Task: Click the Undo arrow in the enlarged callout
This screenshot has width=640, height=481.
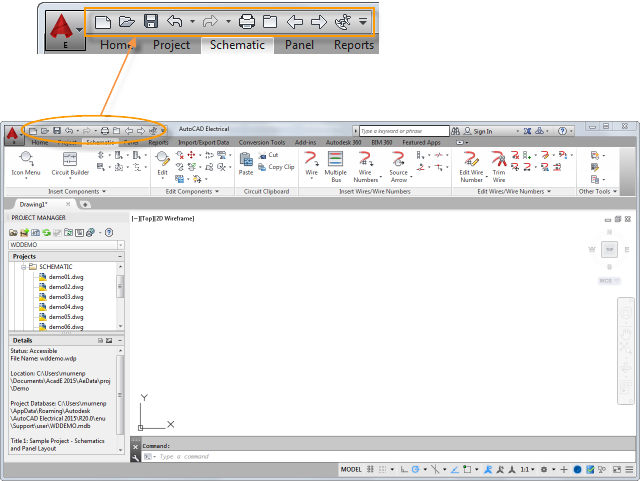Action: tap(175, 21)
